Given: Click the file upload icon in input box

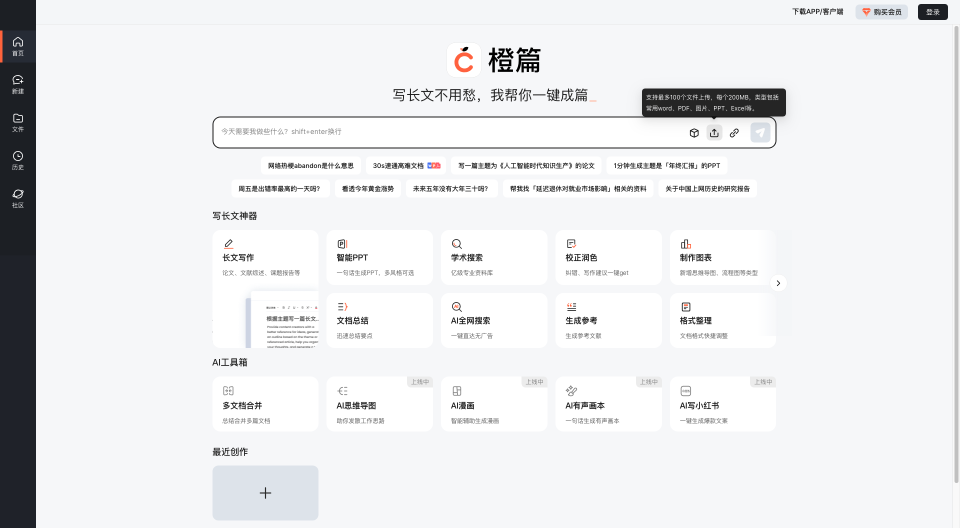Looking at the screenshot, I should [x=714, y=133].
